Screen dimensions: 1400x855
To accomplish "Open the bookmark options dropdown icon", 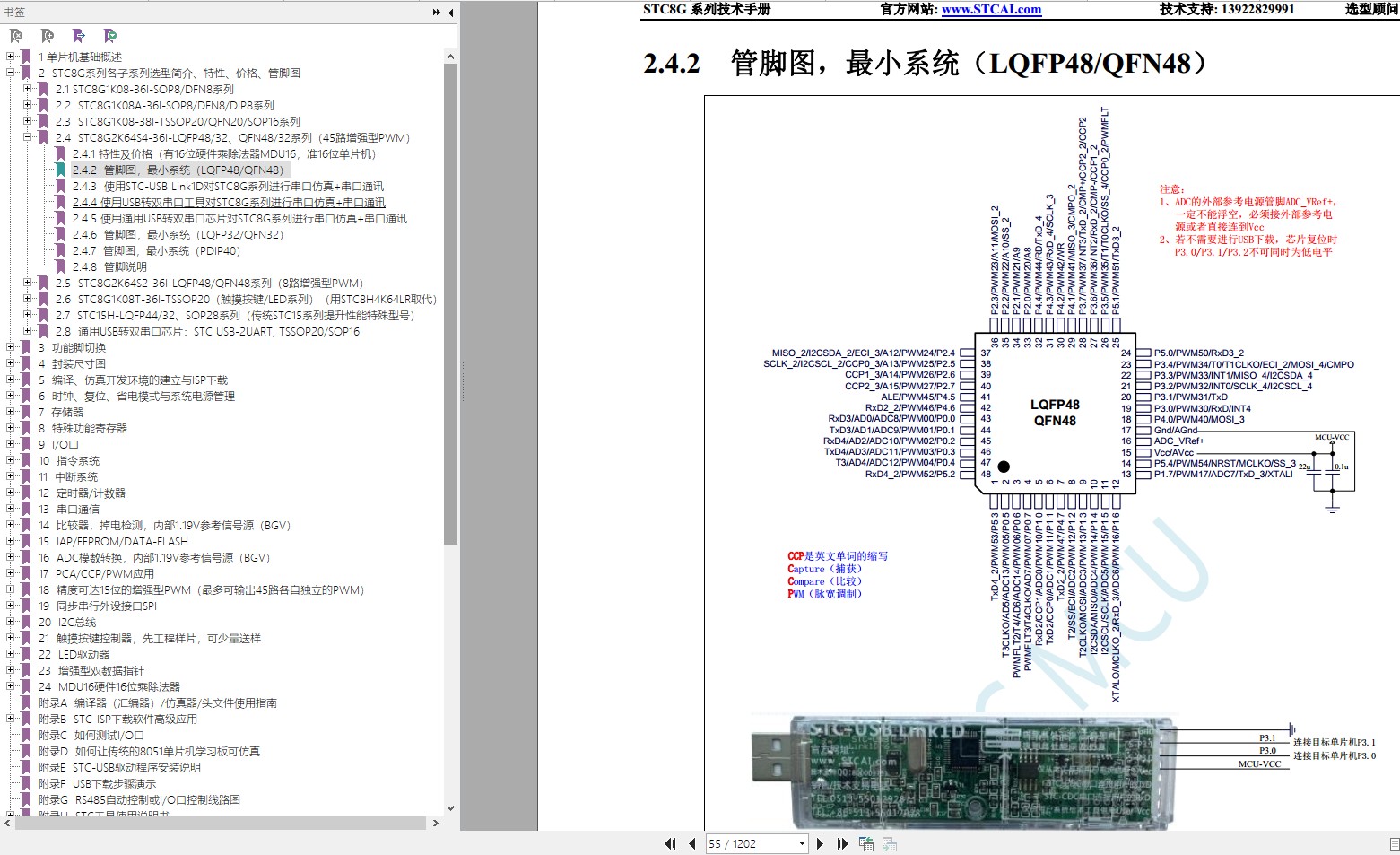I will tap(110, 36).
